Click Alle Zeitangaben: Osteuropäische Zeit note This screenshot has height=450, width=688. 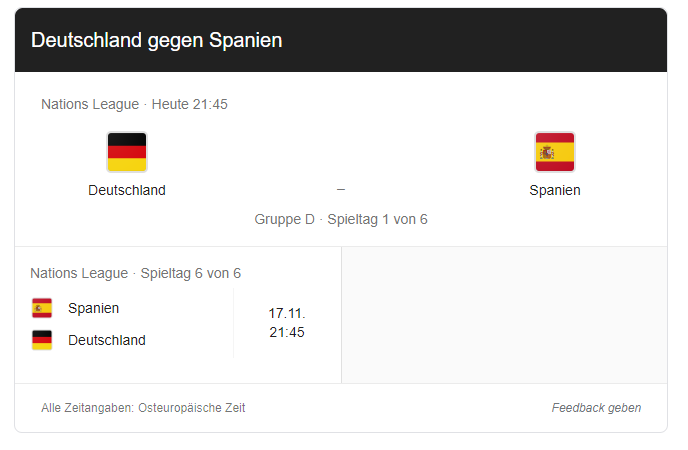pos(143,408)
